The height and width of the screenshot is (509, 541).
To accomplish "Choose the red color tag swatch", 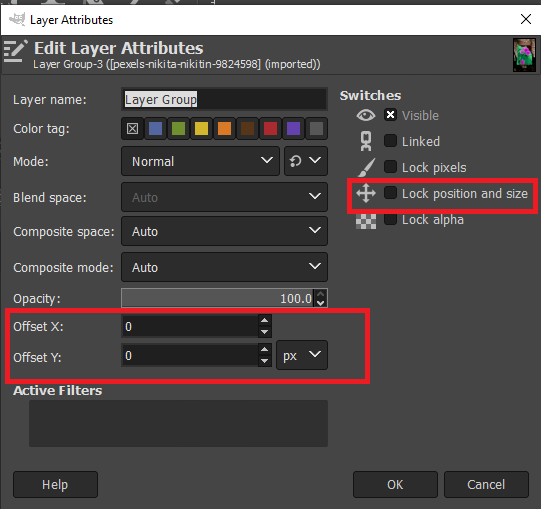I will click(270, 129).
